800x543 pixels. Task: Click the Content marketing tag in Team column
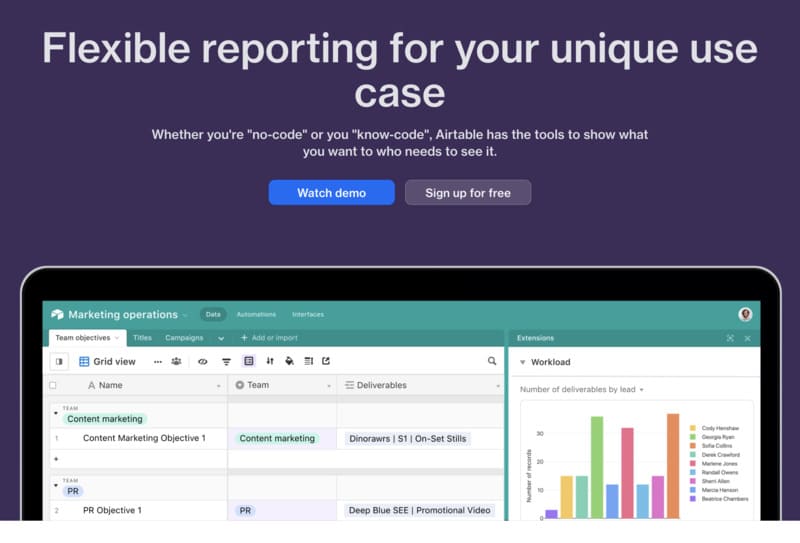[x=277, y=438]
